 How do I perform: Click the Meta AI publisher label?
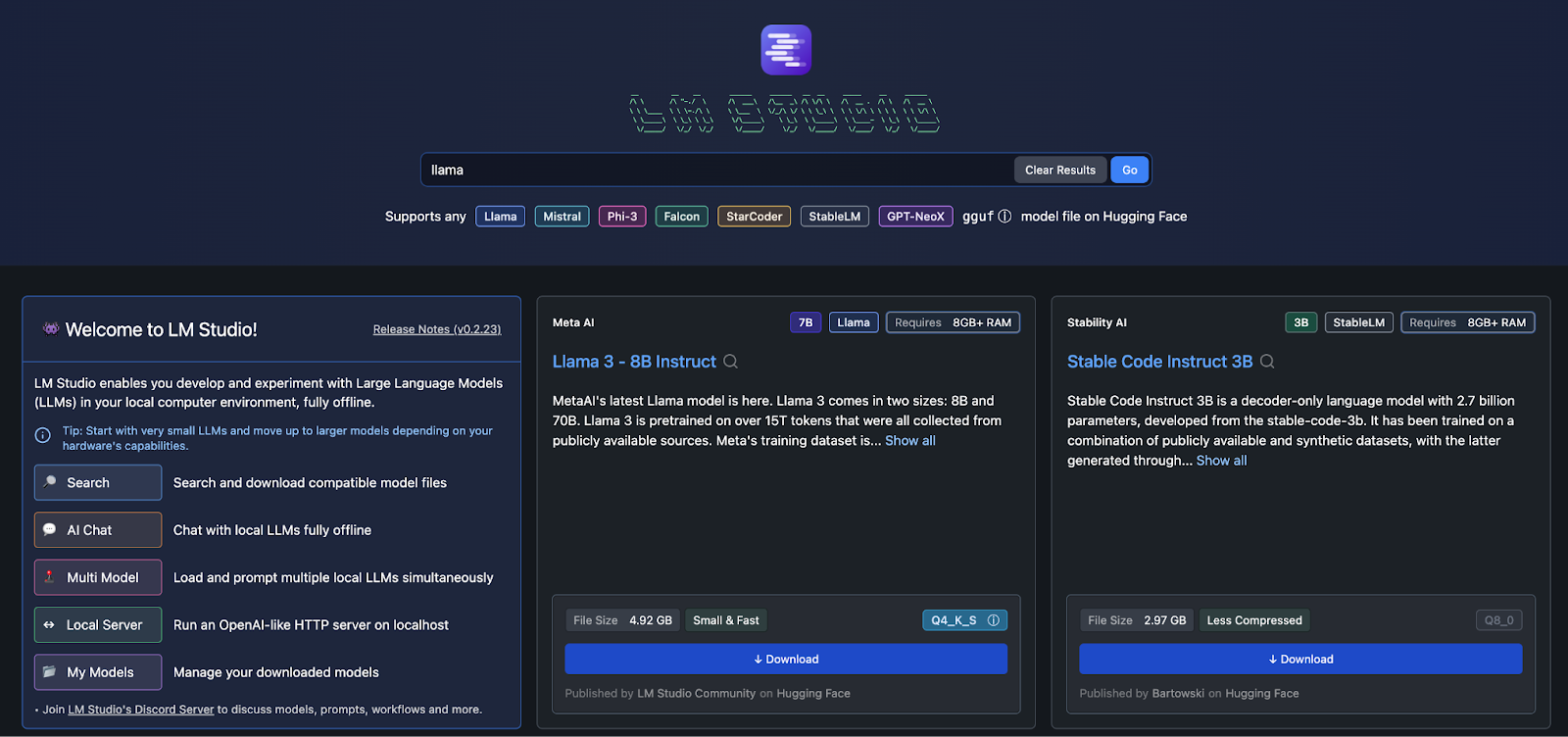pyautogui.click(x=573, y=322)
